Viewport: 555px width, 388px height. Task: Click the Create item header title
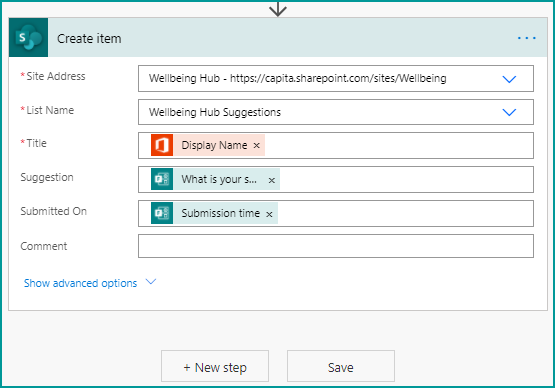point(89,38)
